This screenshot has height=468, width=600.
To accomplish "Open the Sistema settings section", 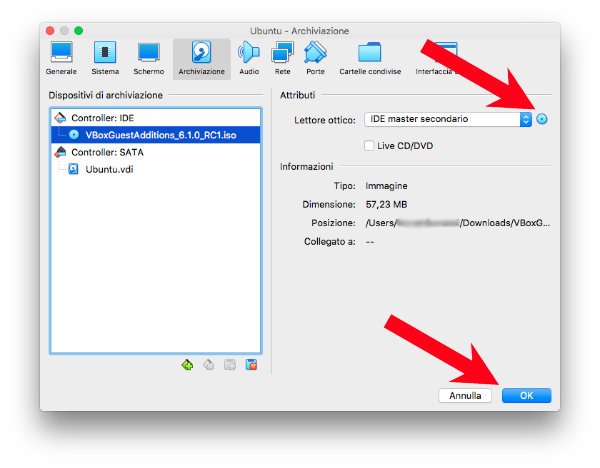I will (105, 59).
